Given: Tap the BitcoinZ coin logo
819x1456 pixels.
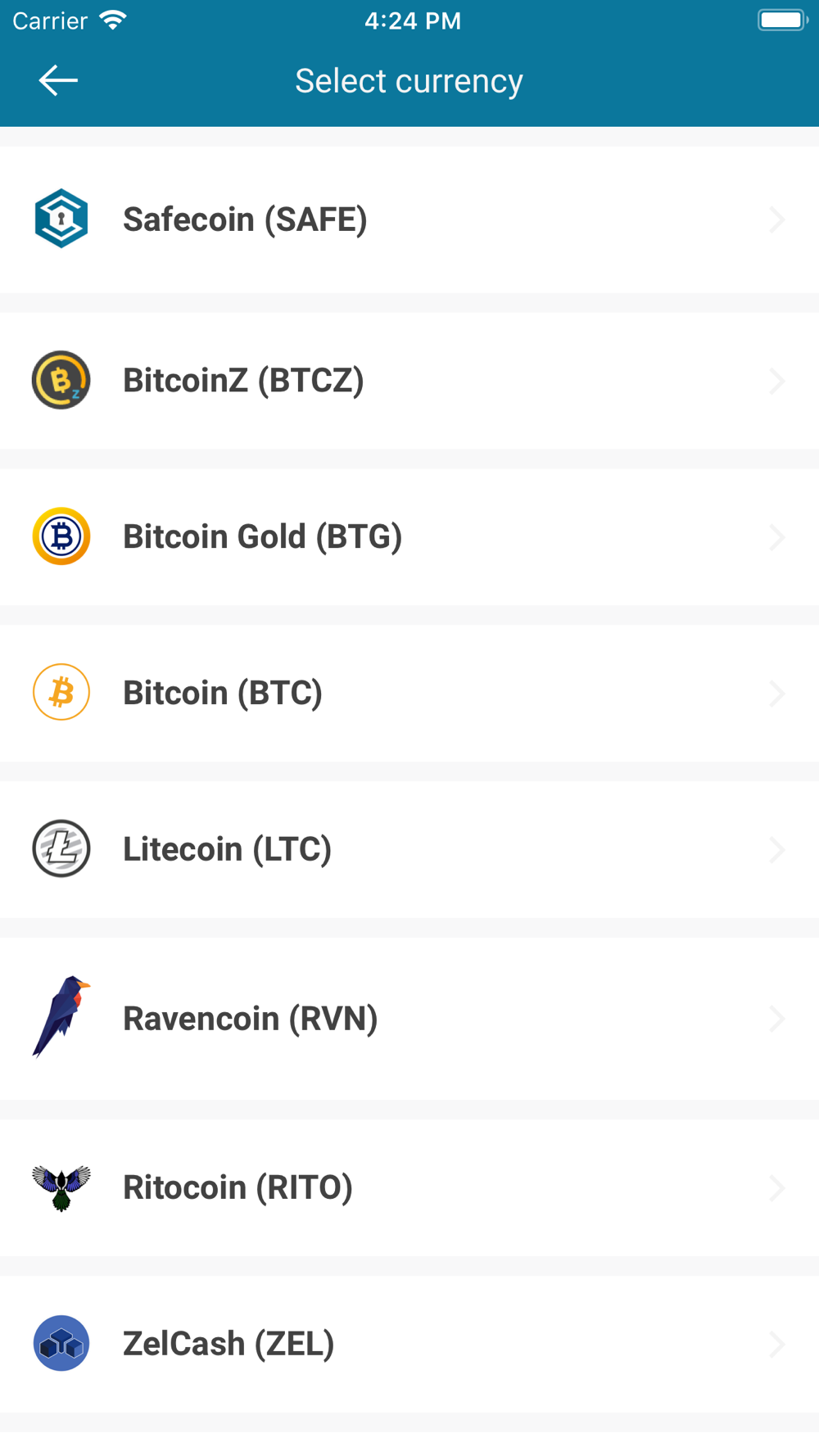Looking at the screenshot, I should [61, 380].
